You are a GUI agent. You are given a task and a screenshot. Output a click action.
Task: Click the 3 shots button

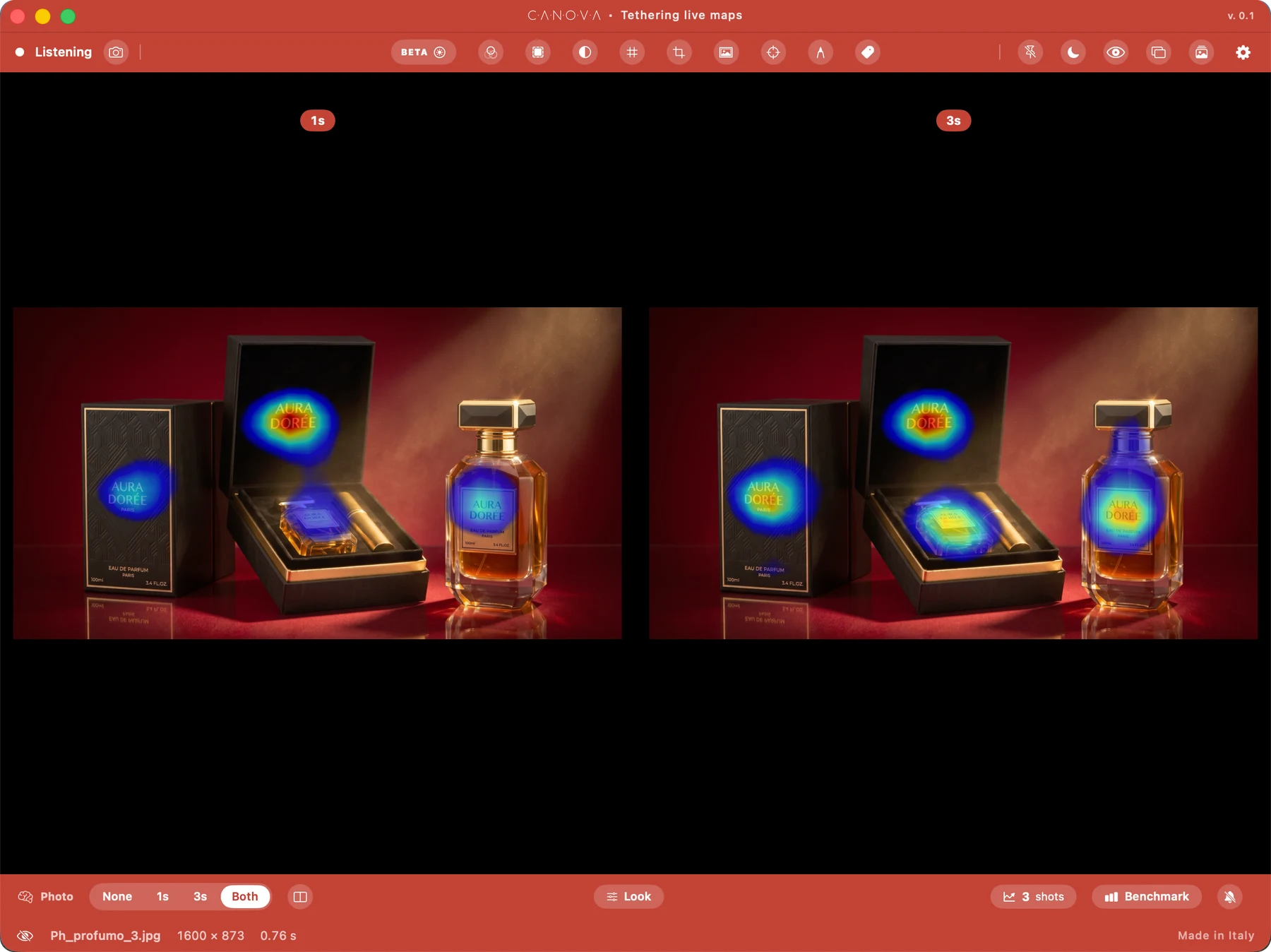1033,896
